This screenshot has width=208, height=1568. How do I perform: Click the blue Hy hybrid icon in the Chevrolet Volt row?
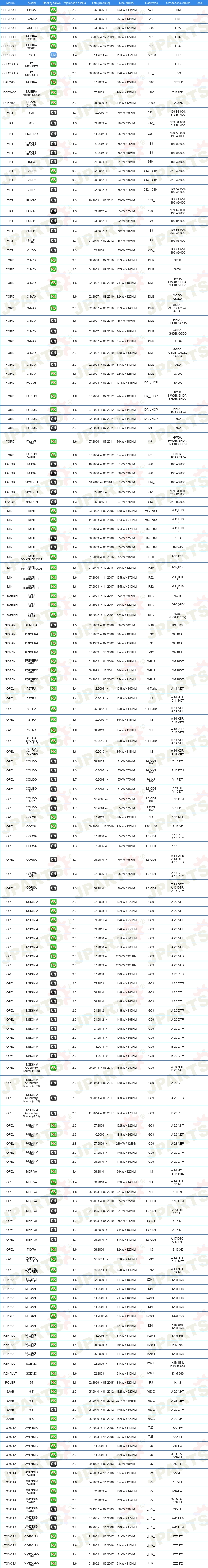53,55
